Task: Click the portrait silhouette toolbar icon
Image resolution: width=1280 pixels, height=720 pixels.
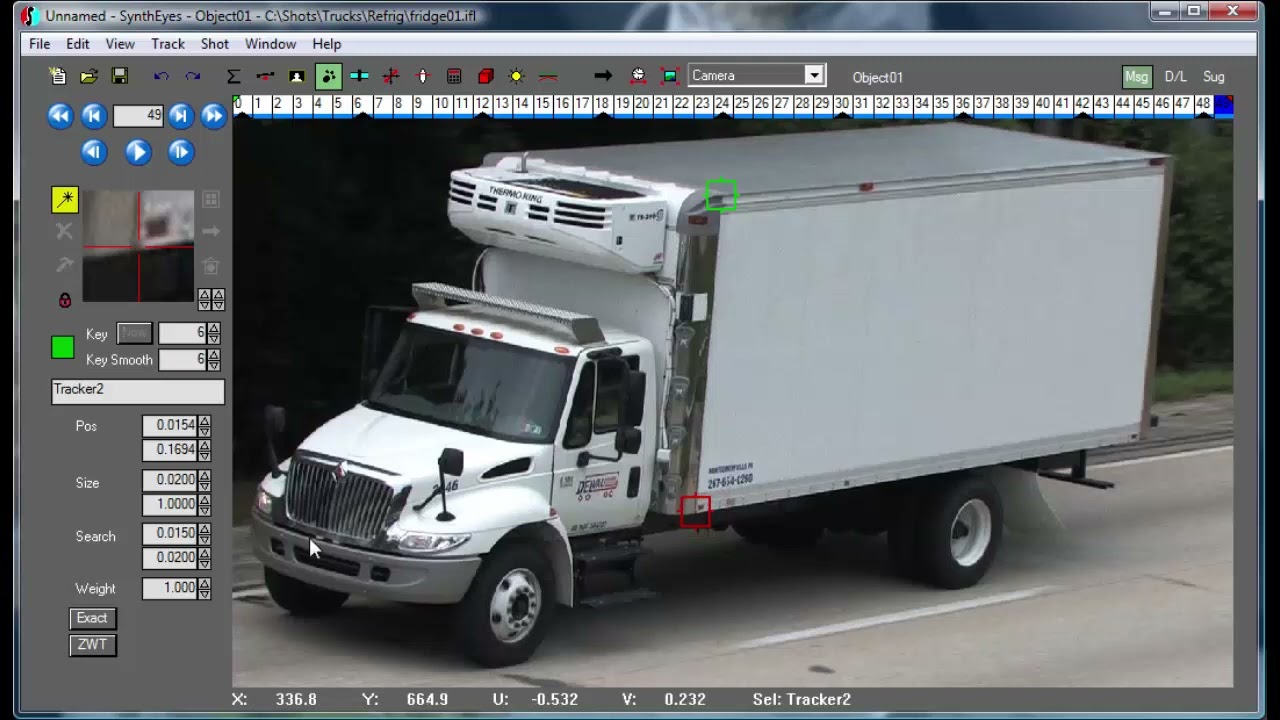Action: [296, 76]
